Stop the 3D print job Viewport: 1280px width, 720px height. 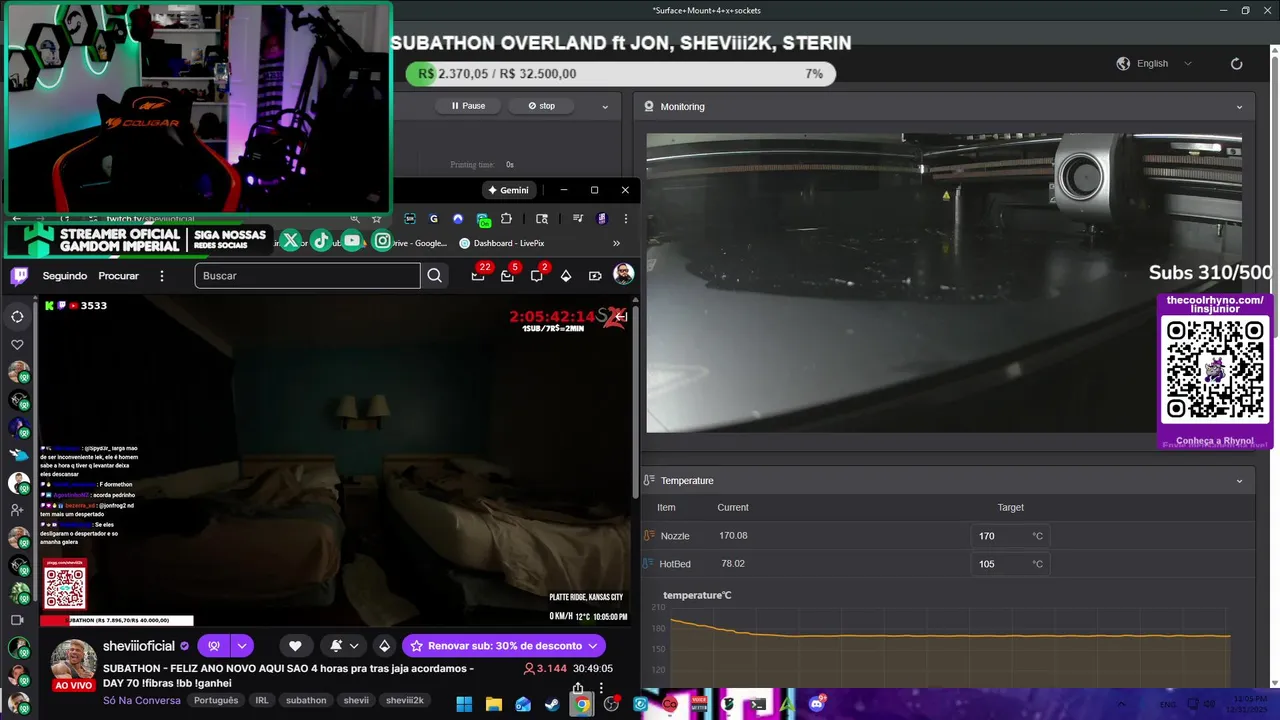pyautogui.click(x=541, y=106)
